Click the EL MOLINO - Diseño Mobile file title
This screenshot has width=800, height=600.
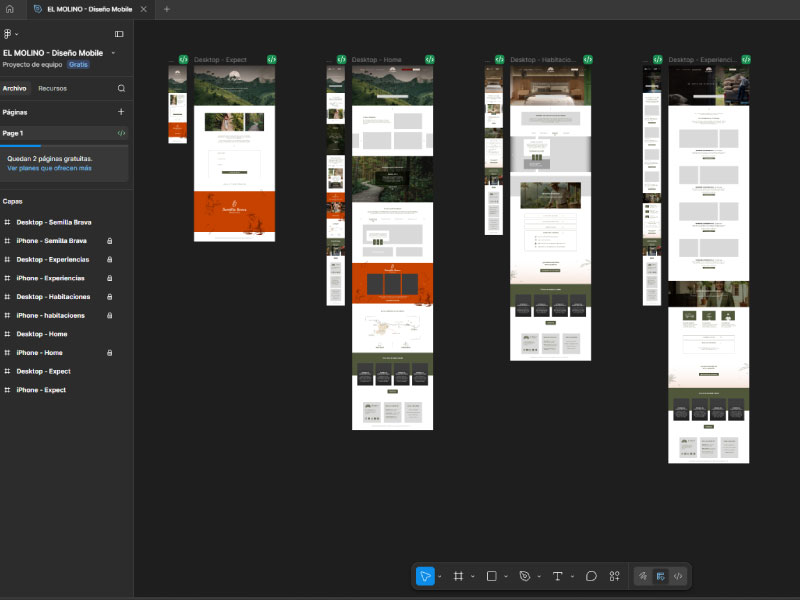click(x=53, y=53)
